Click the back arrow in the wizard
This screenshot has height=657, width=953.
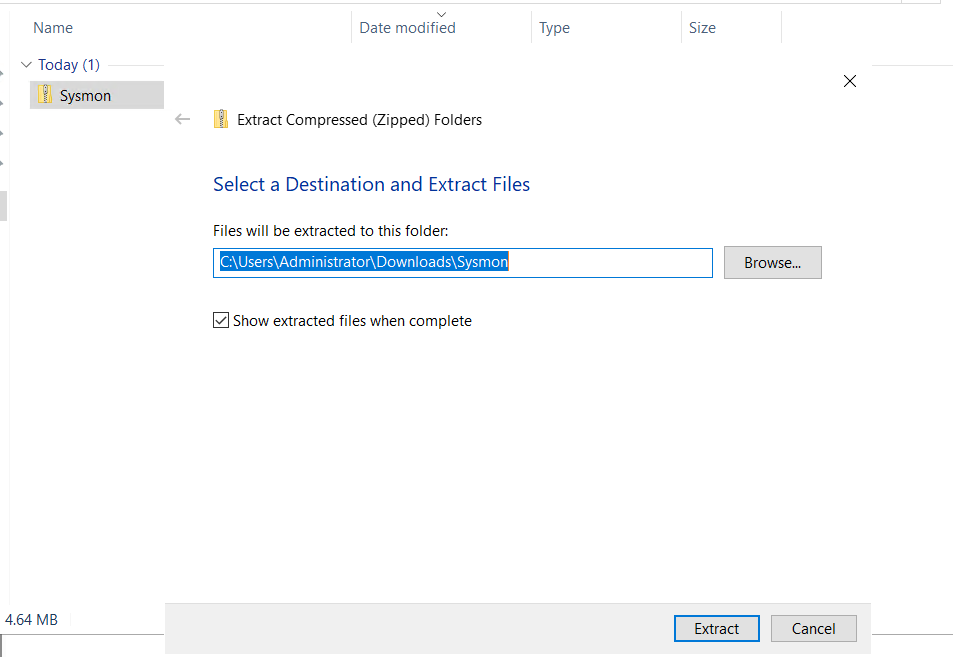pos(182,119)
